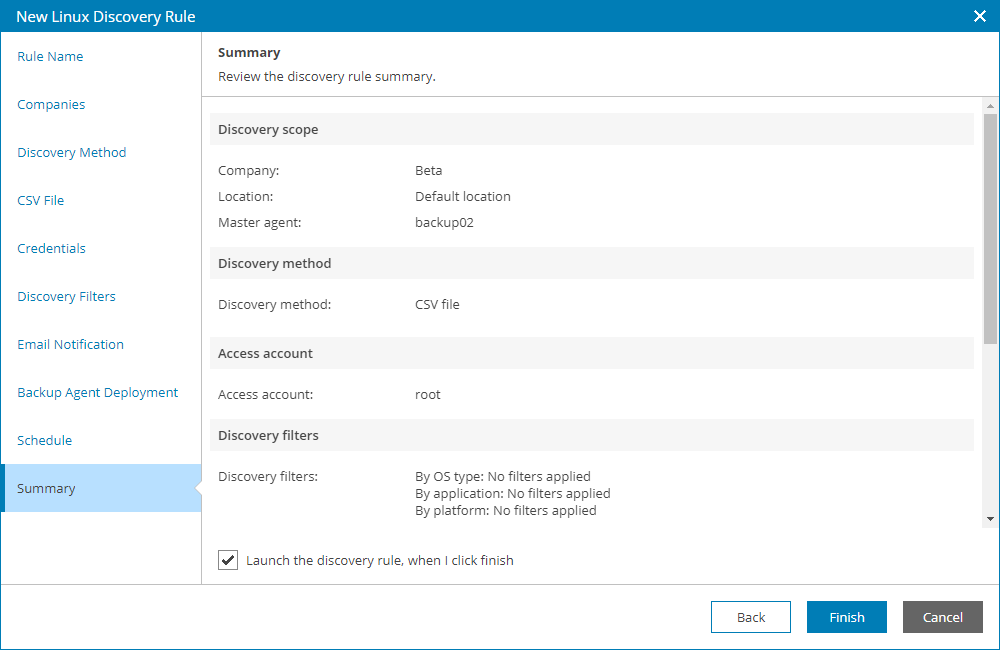The height and width of the screenshot is (650, 1000).
Task: Select the Credentials step
Action: coord(52,249)
